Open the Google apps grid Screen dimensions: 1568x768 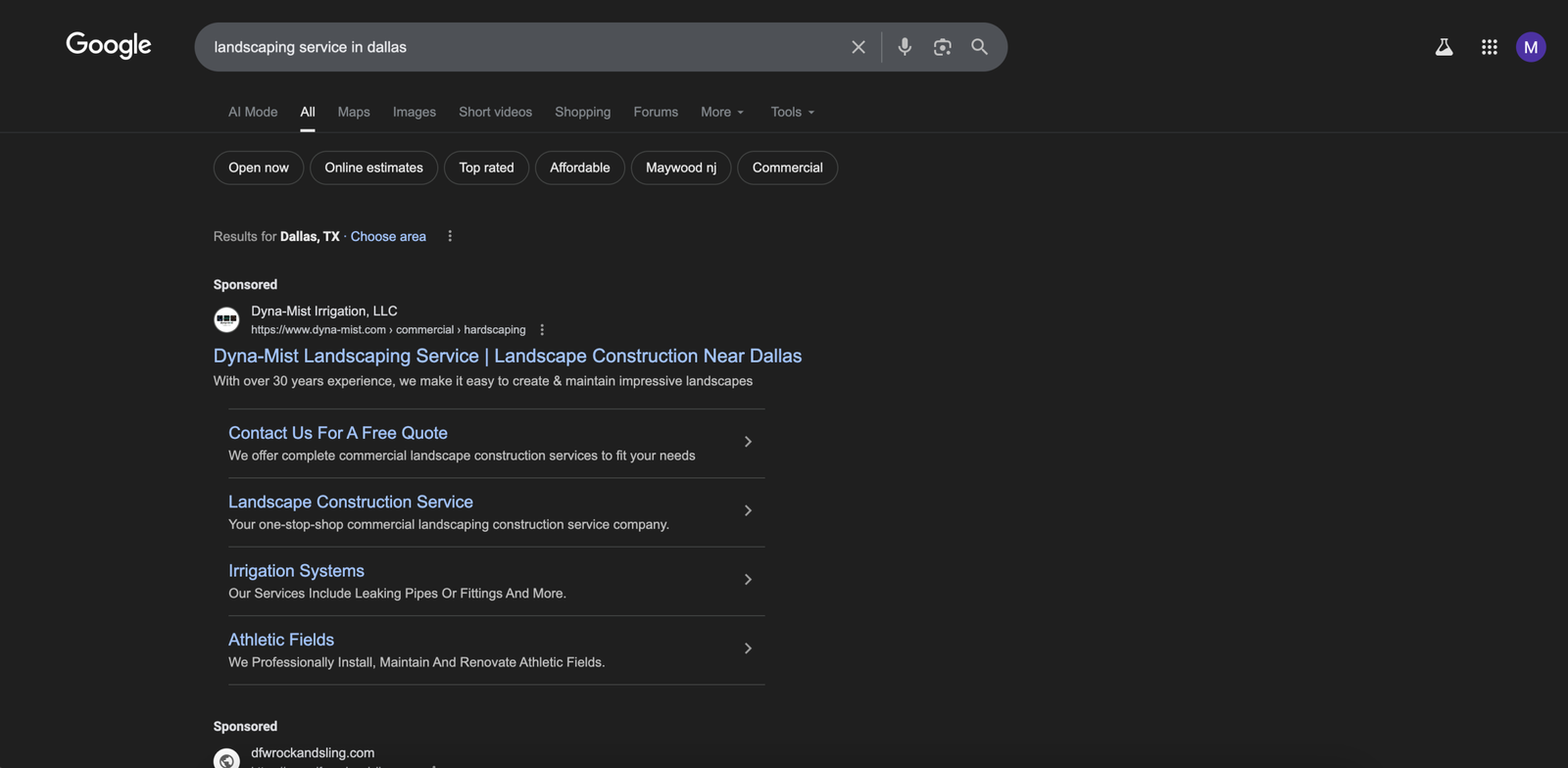(1489, 47)
